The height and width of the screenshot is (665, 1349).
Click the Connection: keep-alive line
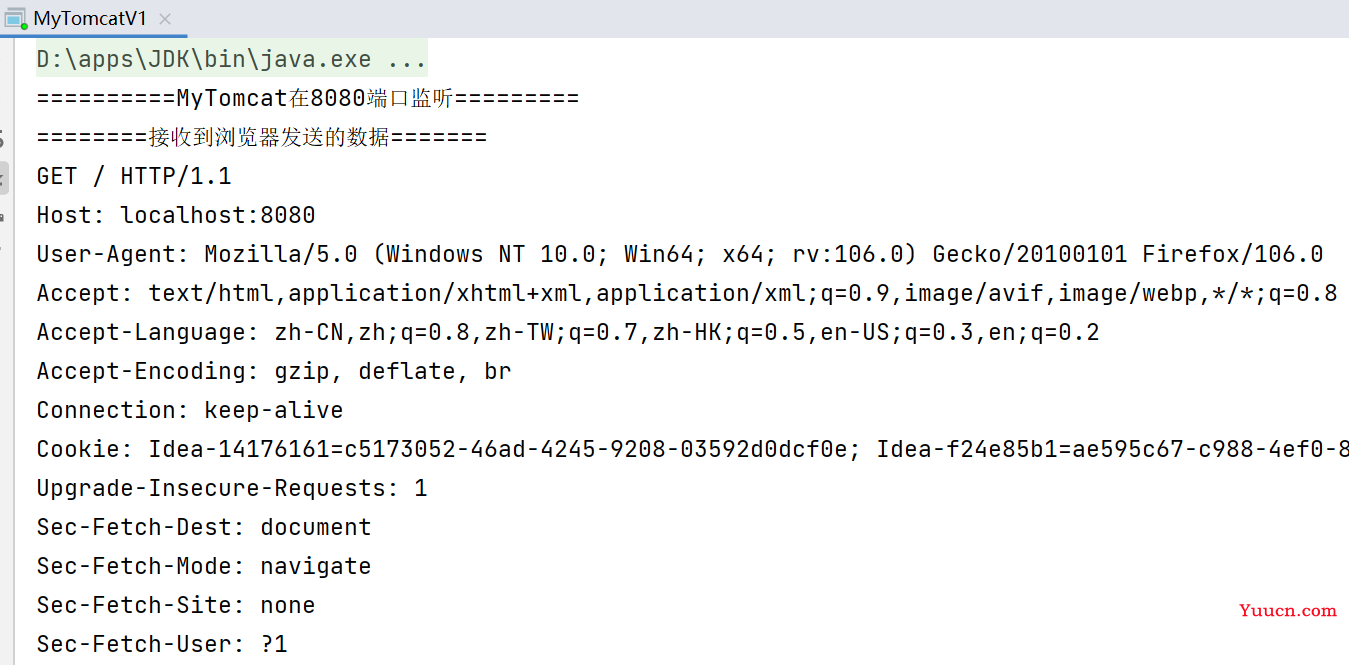pos(190,411)
